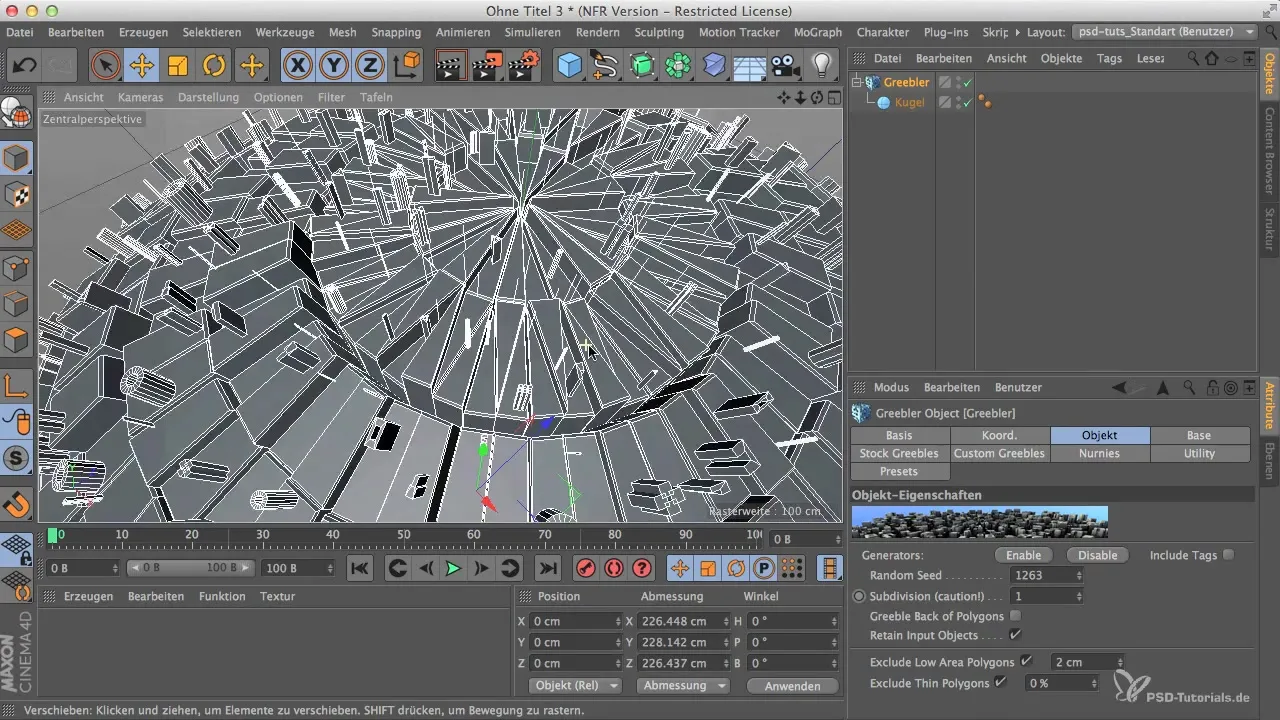Toggle Retain Input Objects checkbox
Screen dimensions: 1280x720
1016,634
